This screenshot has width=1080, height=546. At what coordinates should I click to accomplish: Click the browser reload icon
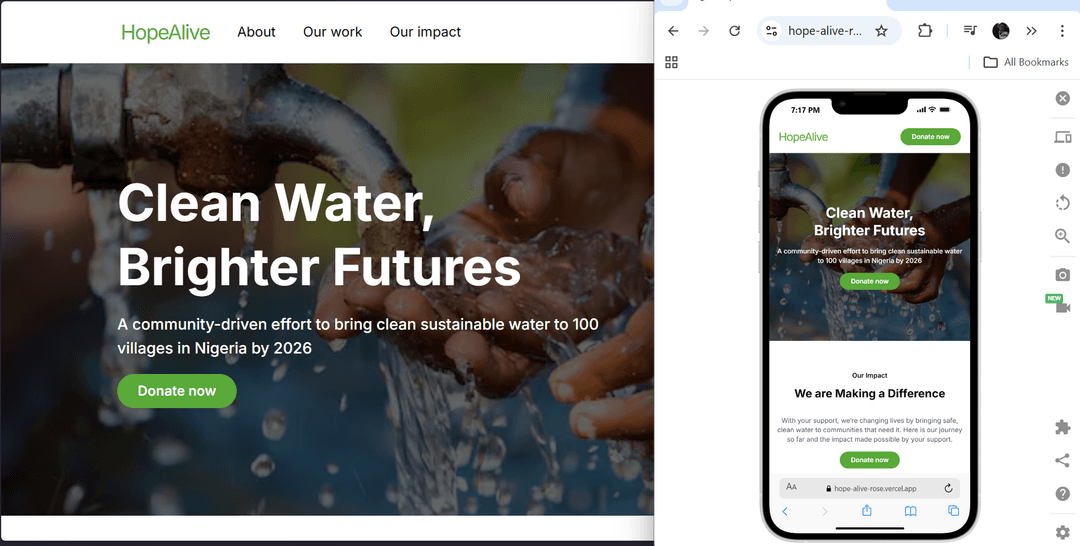click(734, 31)
